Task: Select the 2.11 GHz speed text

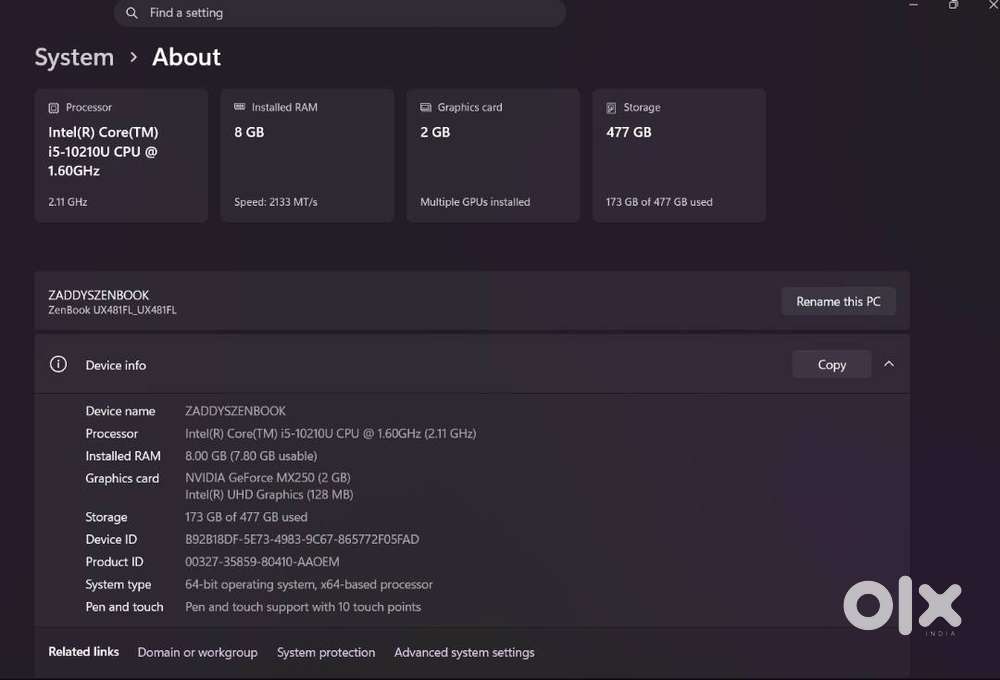Action: 68,202
